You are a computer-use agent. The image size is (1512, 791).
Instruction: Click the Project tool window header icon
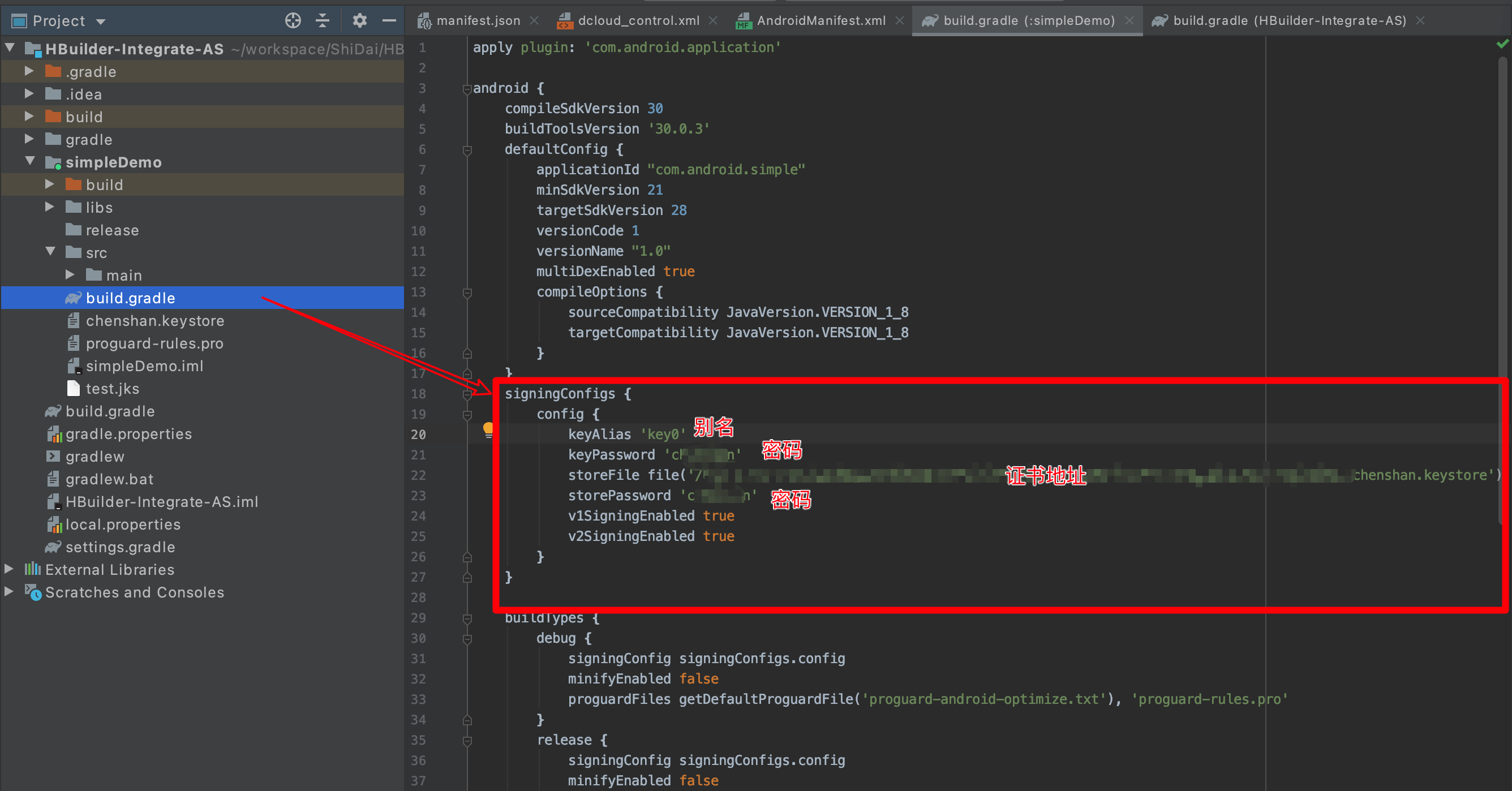click(19, 20)
